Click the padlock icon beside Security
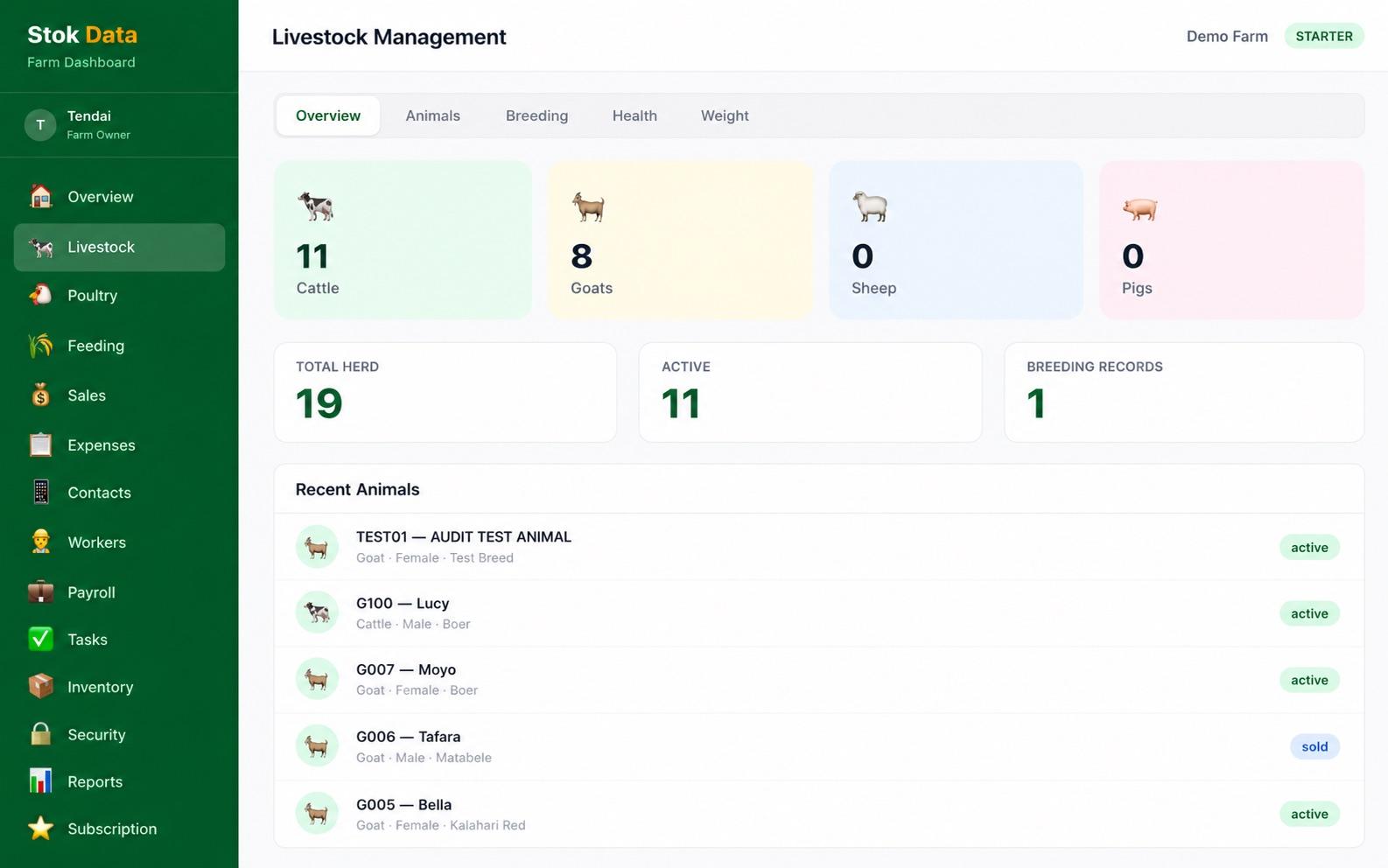Screen dimensions: 1388x868 pyautogui.click(x=41, y=734)
